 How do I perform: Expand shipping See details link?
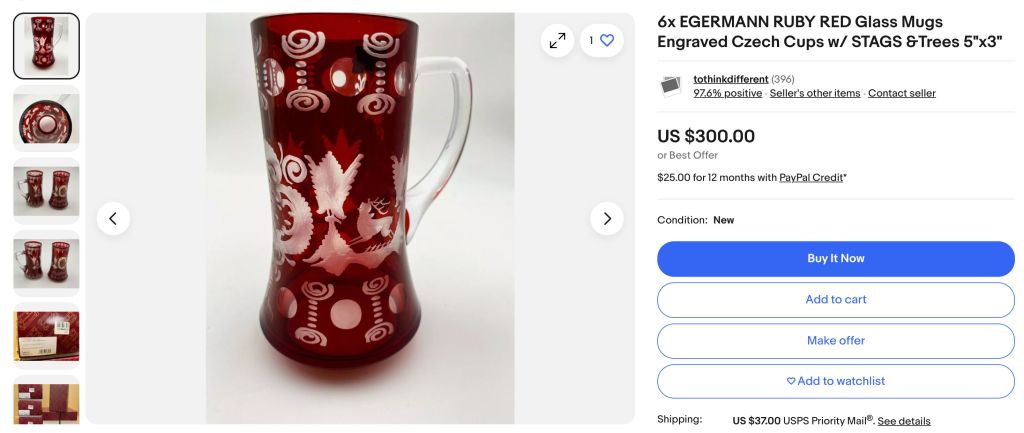click(903, 421)
